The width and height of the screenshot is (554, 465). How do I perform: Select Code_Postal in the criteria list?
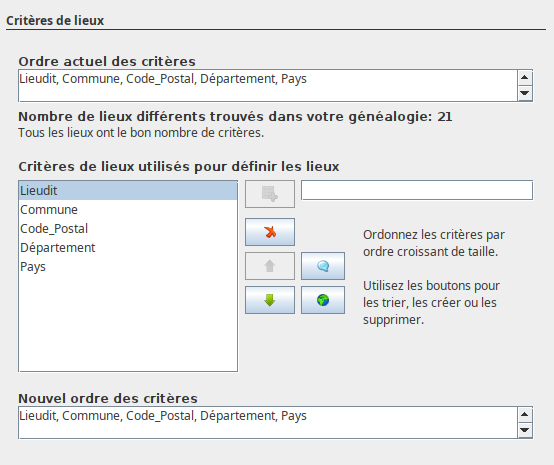click(x=128, y=229)
